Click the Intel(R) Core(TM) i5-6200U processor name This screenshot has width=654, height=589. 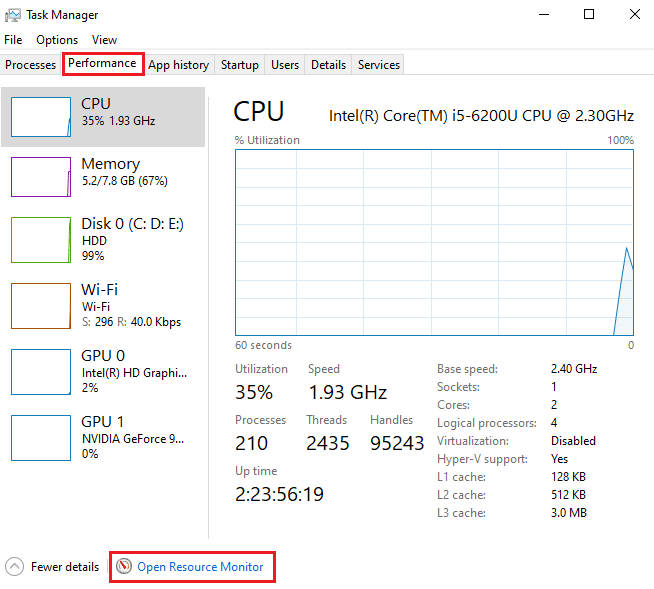pyautogui.click(x=481, y=116)
